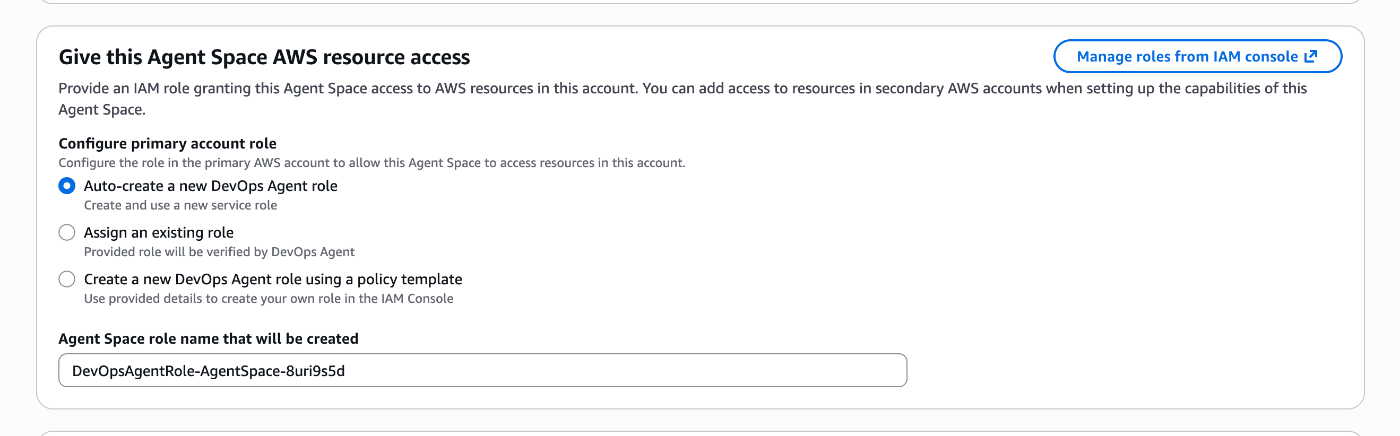Click the 'Provide an IAM role granting' description paragraph
Image resolution: width=1400 pixels, height=436 pixels.
click(682, 89)
